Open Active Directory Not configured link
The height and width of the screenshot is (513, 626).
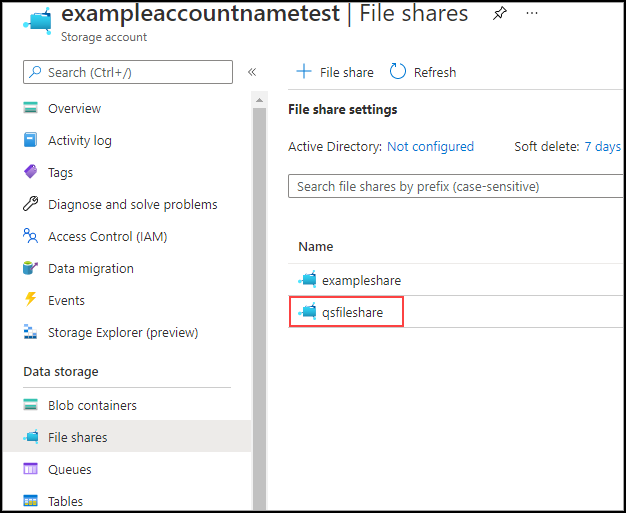[430, 147]
